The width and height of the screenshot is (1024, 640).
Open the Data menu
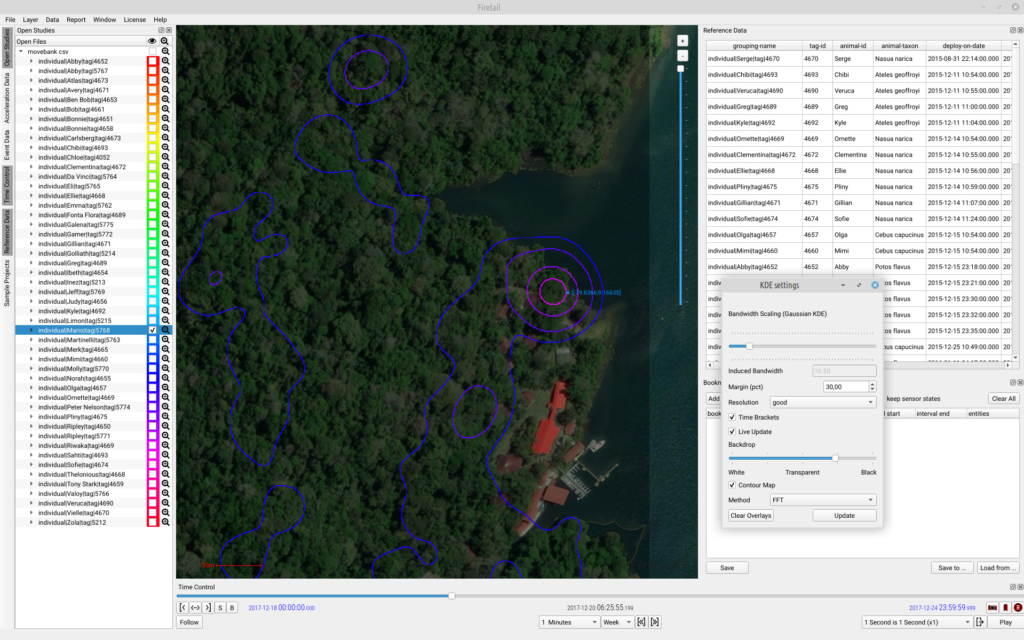[x=52, y=20]
